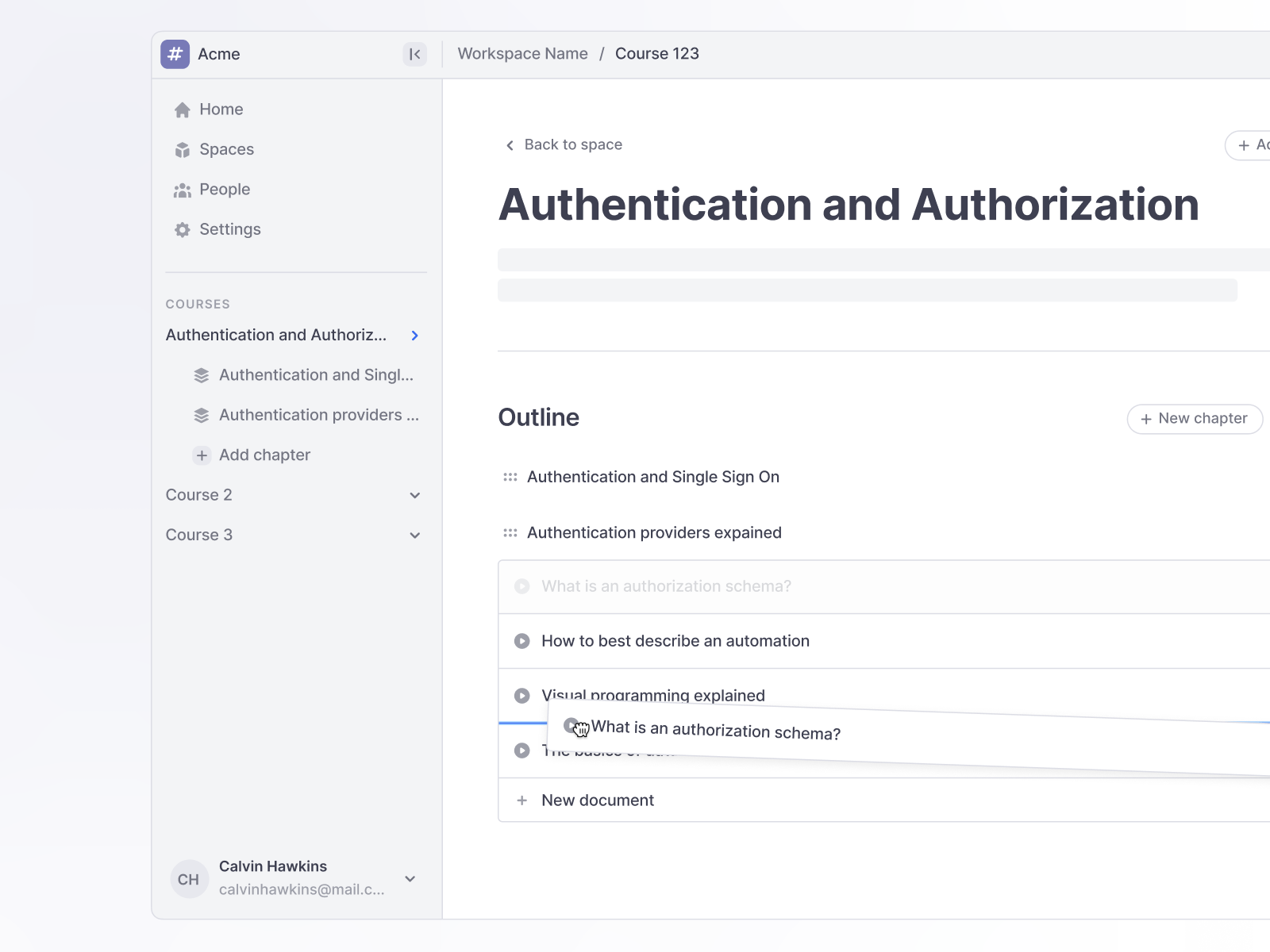
Task: Open the Visual programming explained document
Action: (x=652, y=693)
